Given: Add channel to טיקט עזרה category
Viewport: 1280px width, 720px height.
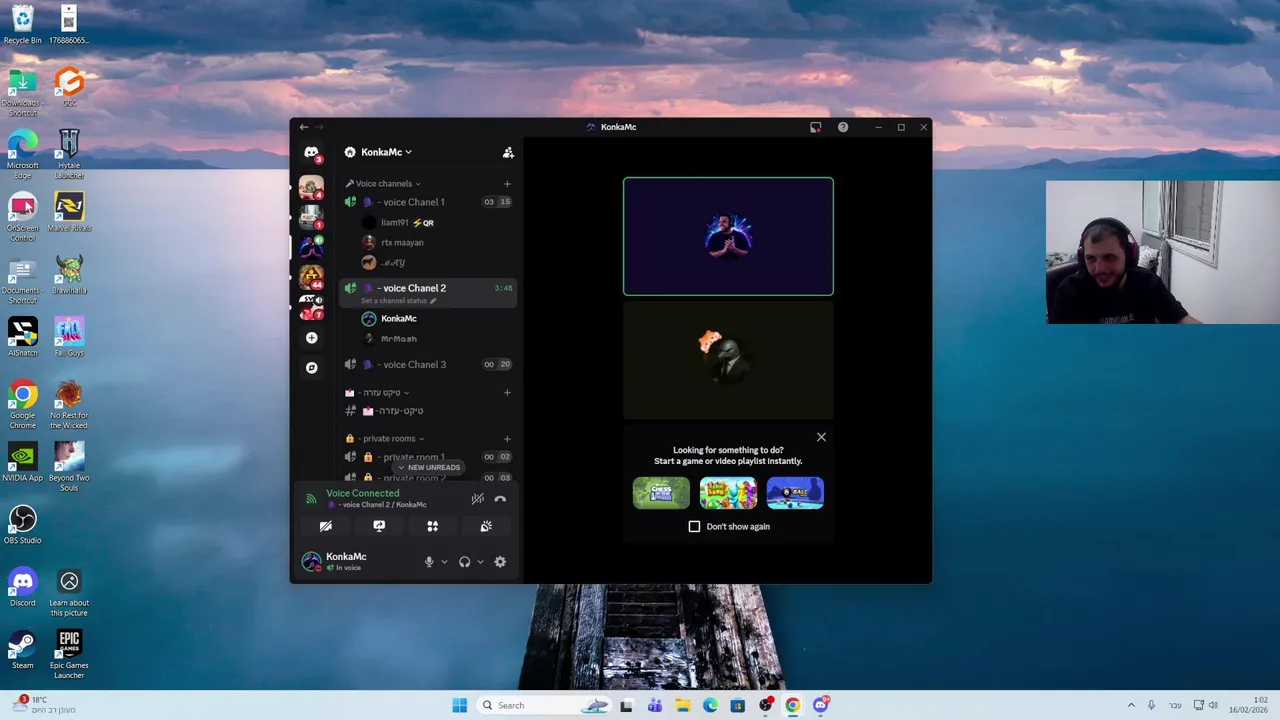Looking at the screenshot, I should 507,393.
